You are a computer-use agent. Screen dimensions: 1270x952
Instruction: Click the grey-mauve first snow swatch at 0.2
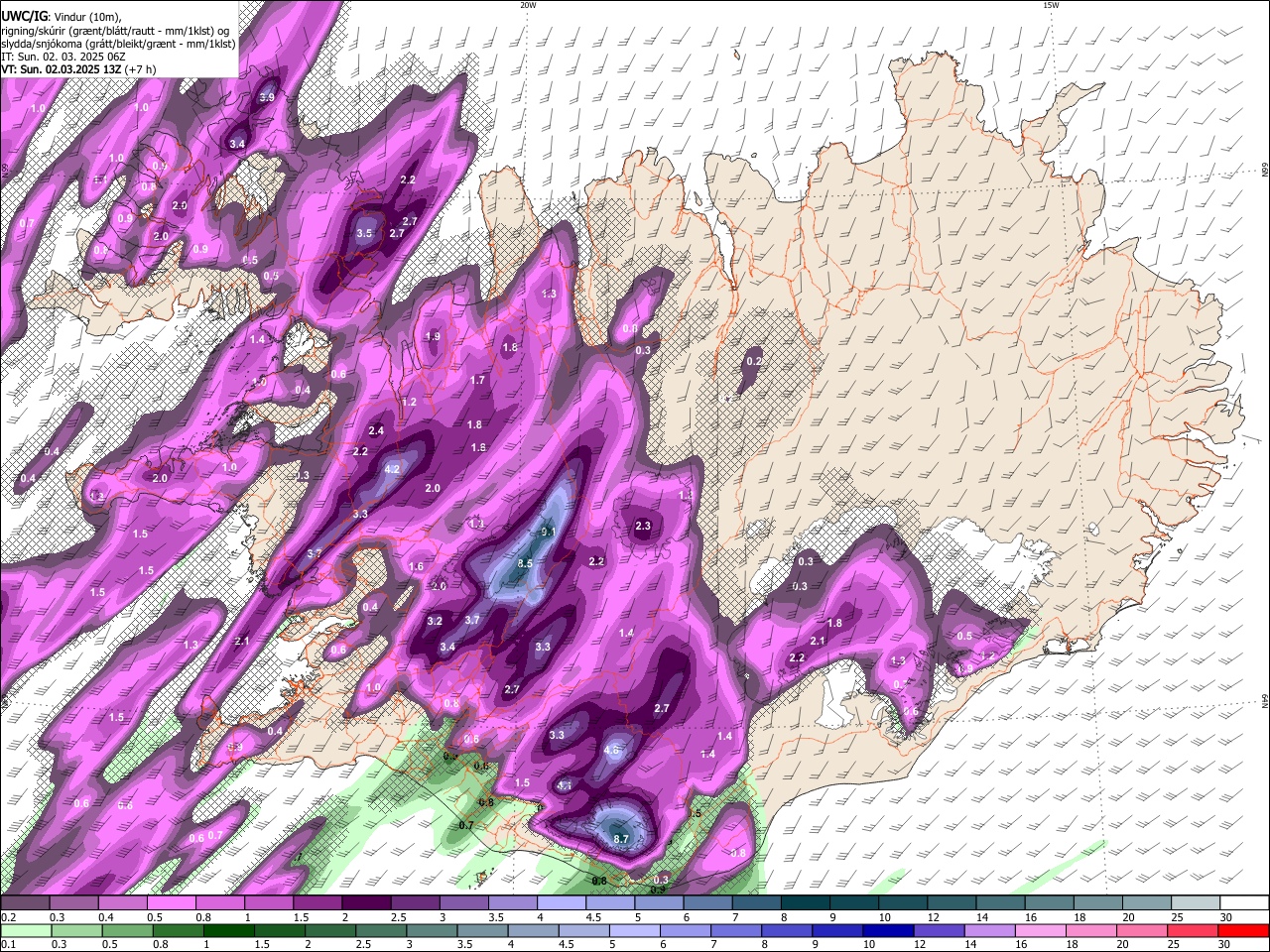(27, 902)
